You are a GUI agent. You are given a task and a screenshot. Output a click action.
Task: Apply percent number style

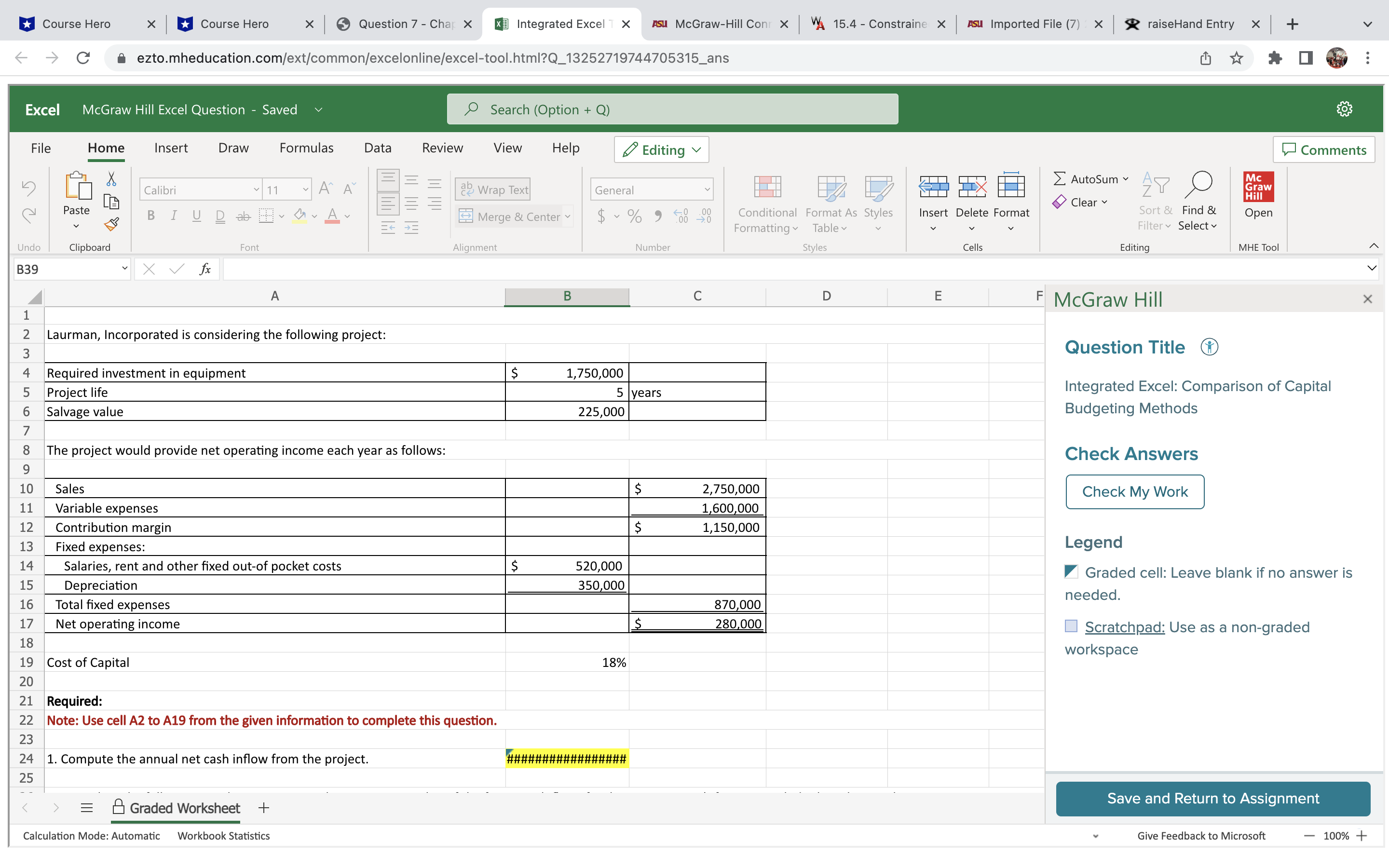(634, 217)
